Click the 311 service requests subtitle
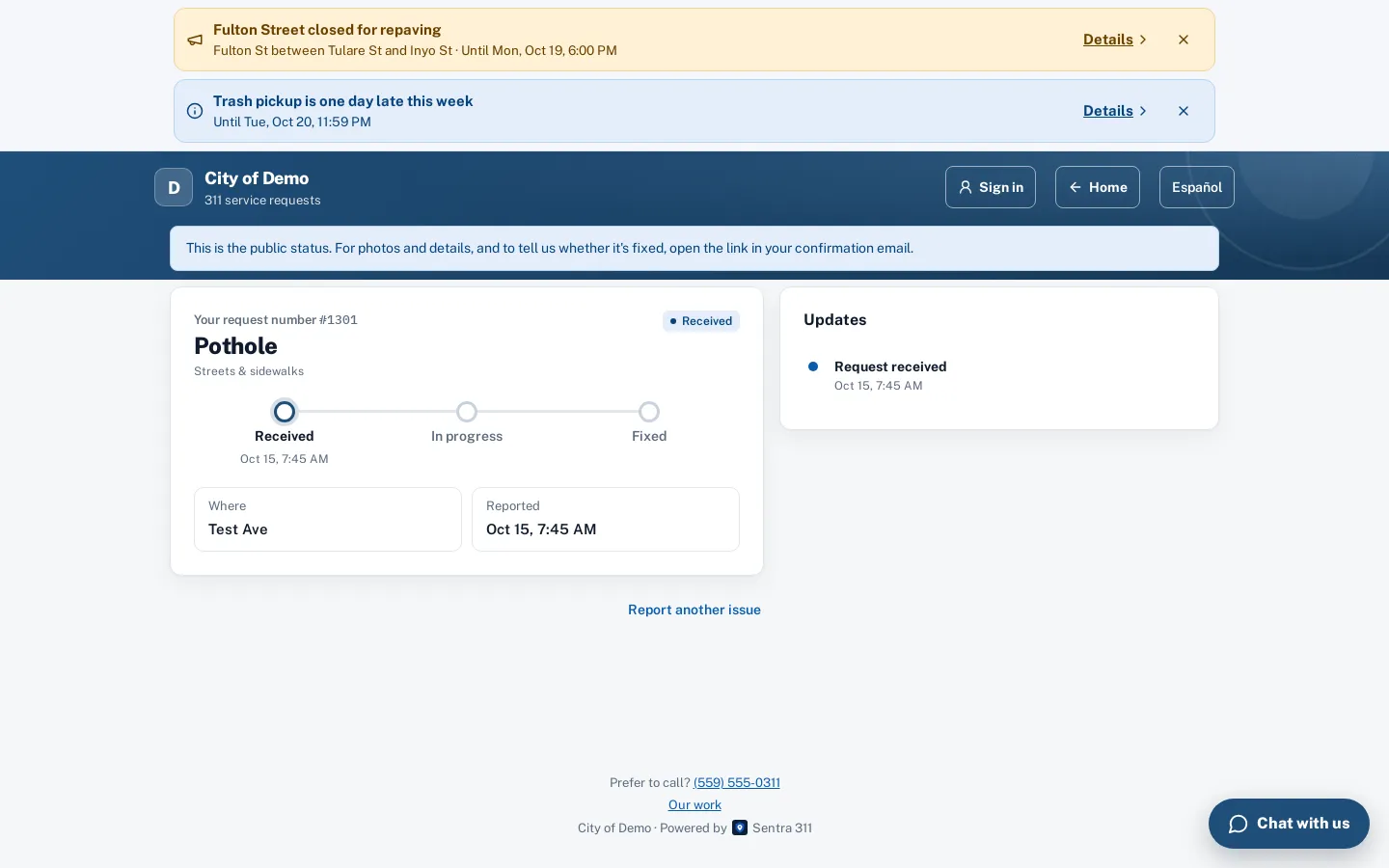 point(262,201)
